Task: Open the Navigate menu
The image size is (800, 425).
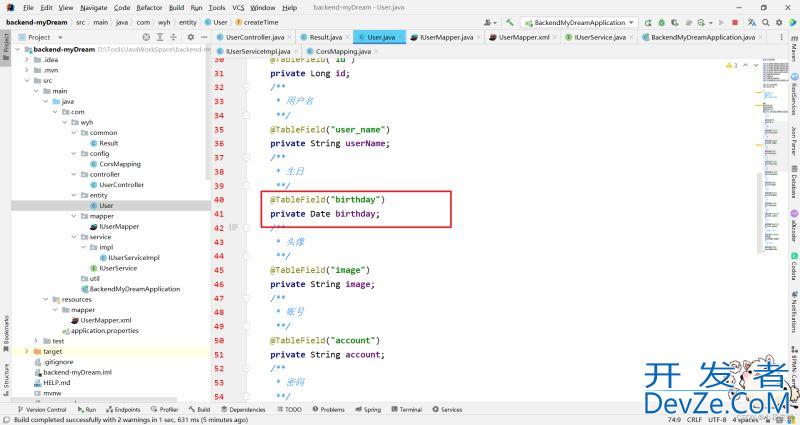Action: click(94, 8)
